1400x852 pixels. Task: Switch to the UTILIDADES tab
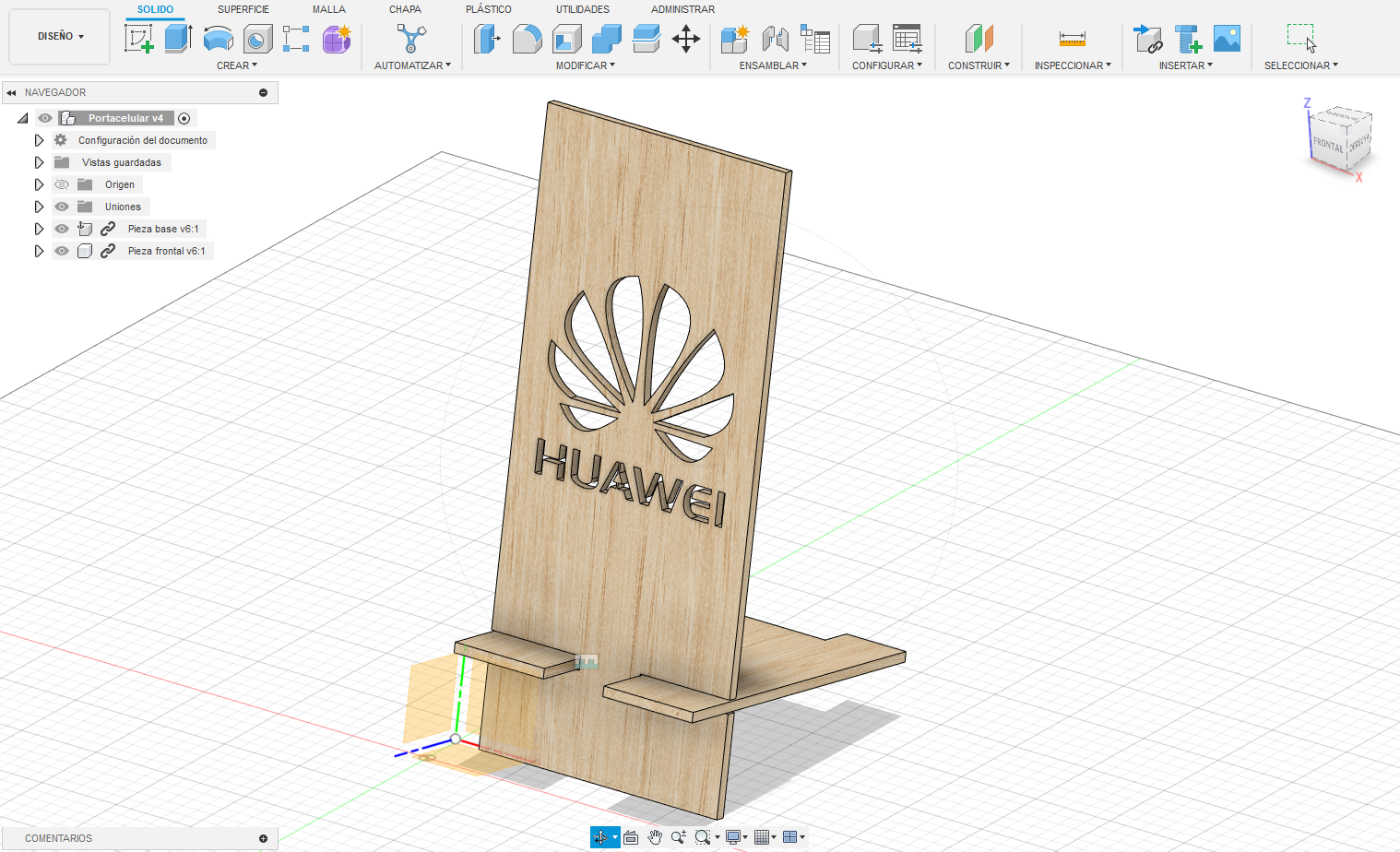coord(583,9)
